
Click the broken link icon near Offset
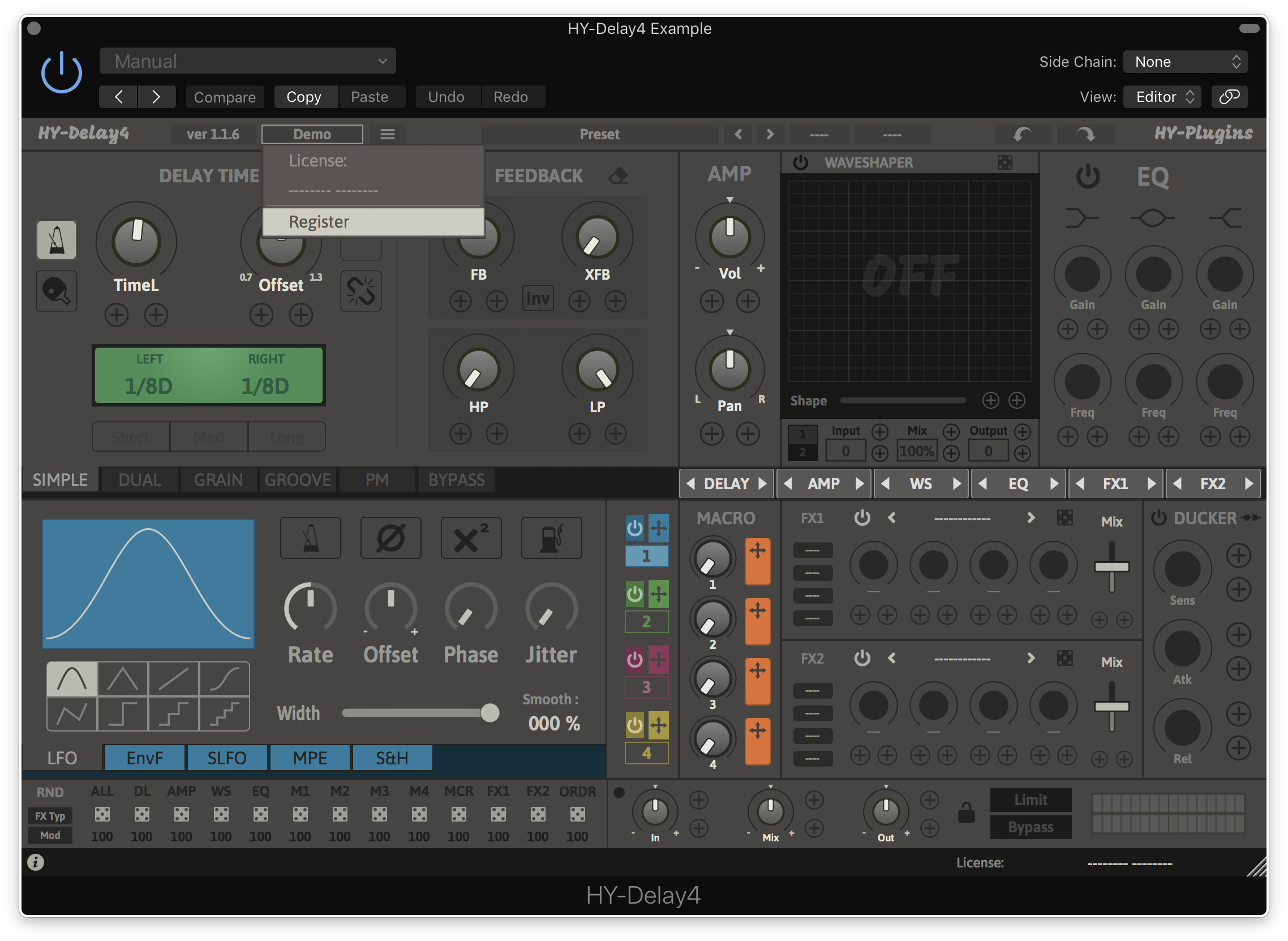[x=360, y=291]
